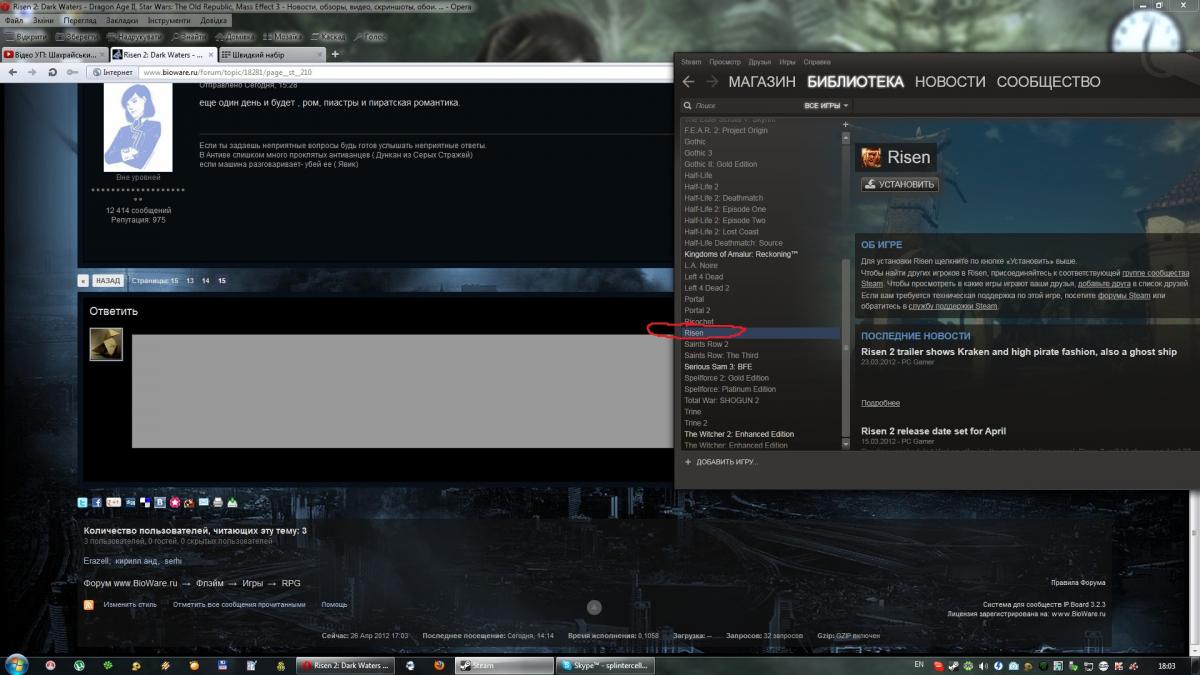This screenshot has width=1200, height=675.
Task: Switch to the НОВОСТИ tab in Steam
Action: click(x=950, y=82)
